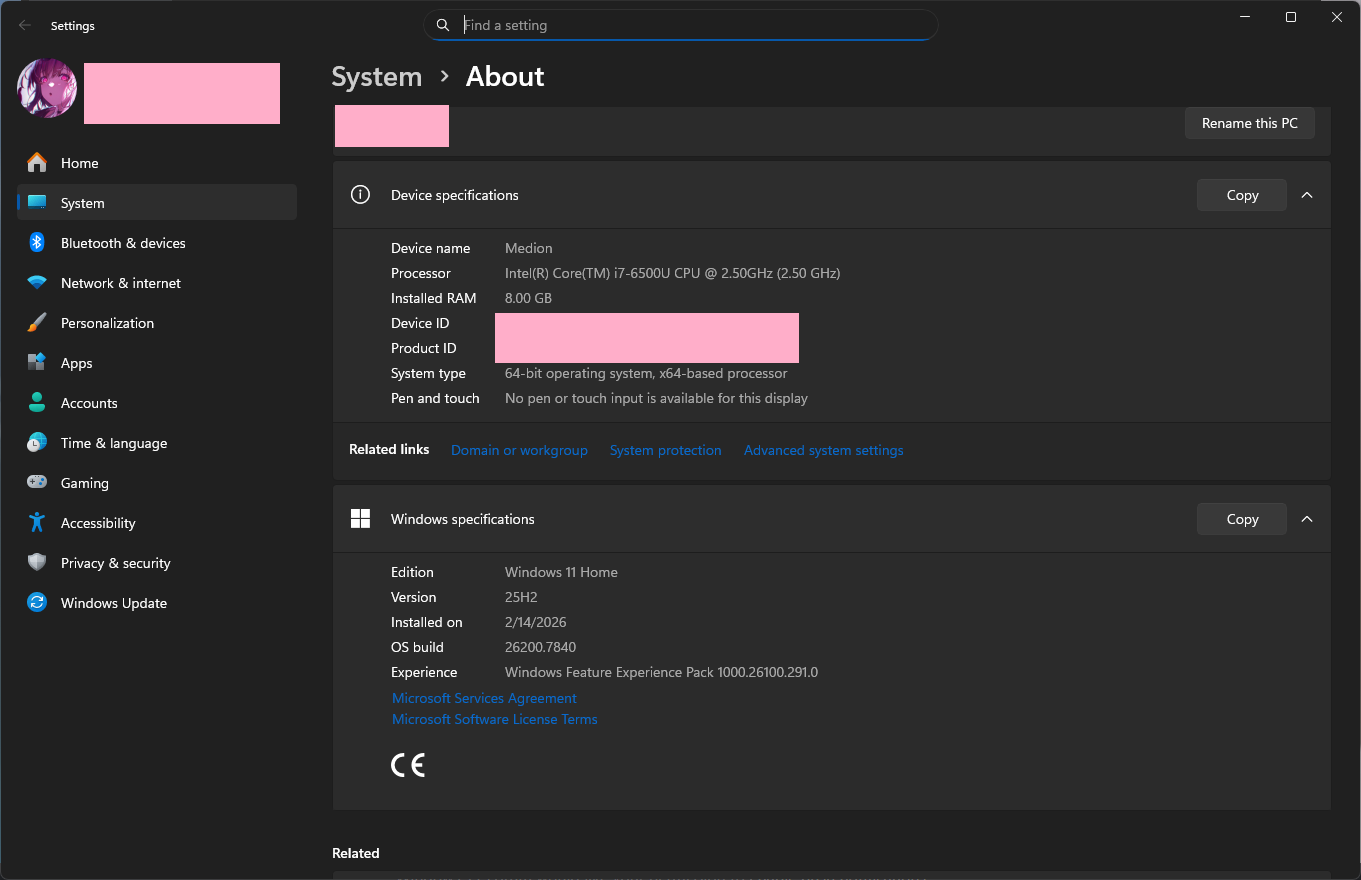Click the OS build value 26200.7840

click(541, 647)
